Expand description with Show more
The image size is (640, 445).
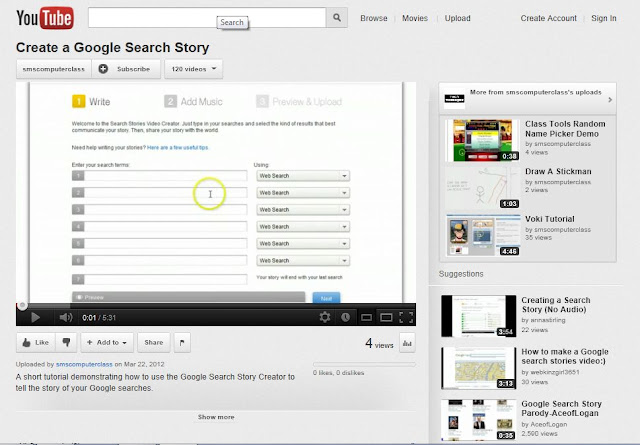[x=216, y=417]
